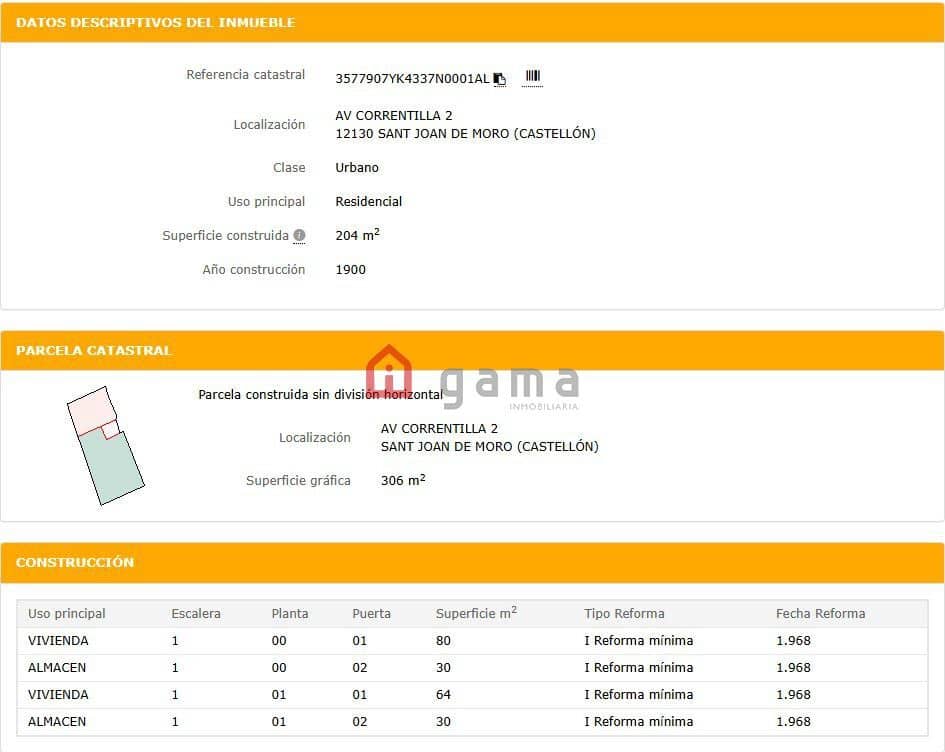Image resolution: width=945 pixels, height=752 pixels.
Task: Click the reference text 3577907YK4337N0001AL
Action: pyautogui.click(x=412, y=79)
